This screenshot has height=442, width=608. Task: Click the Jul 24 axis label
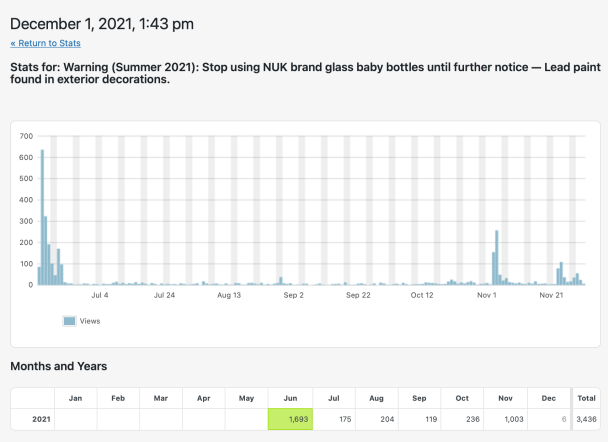[x=164, y=295]
